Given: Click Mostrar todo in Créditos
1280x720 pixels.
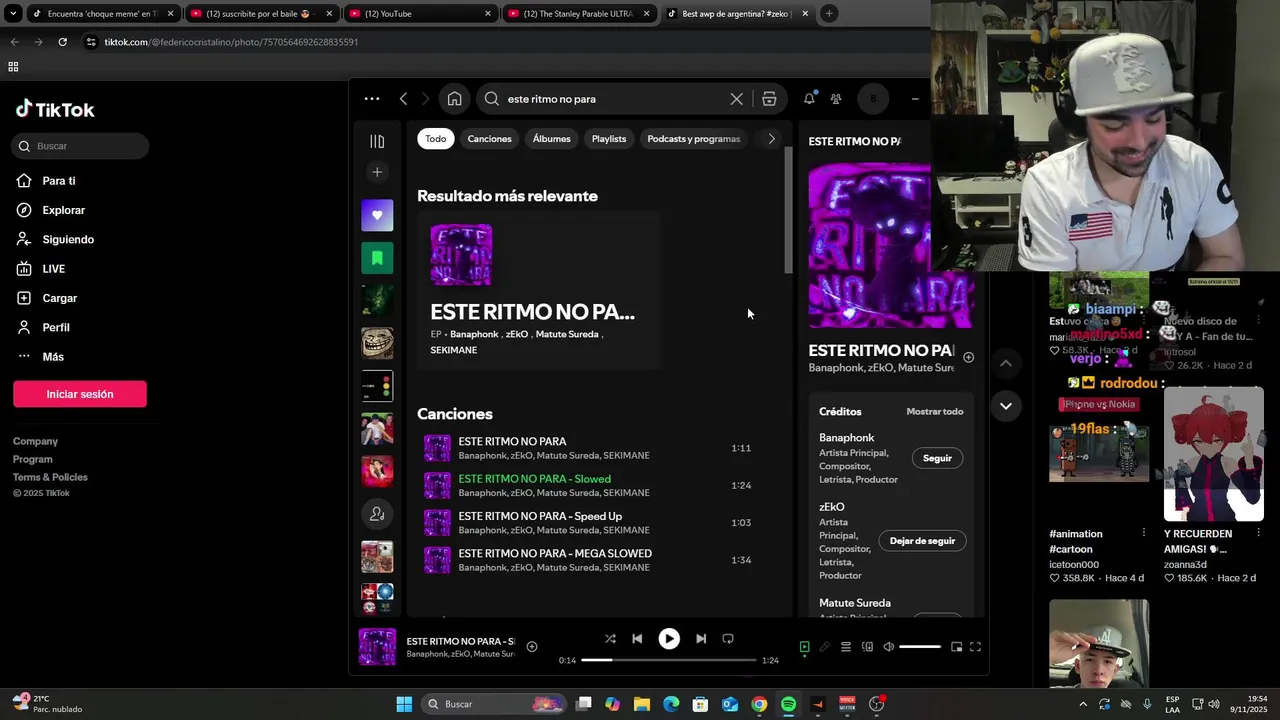Looking at the screenshot, I should click(x=935, y=411).
